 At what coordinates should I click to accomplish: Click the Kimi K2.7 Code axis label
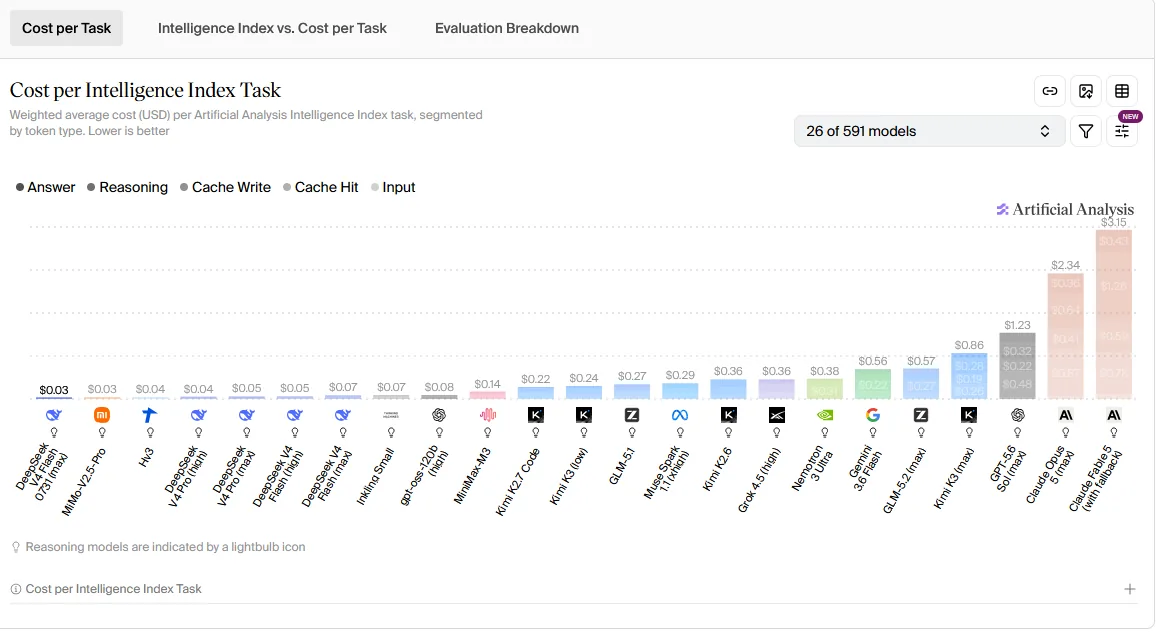pyautogui.click(x=517, y=481)
